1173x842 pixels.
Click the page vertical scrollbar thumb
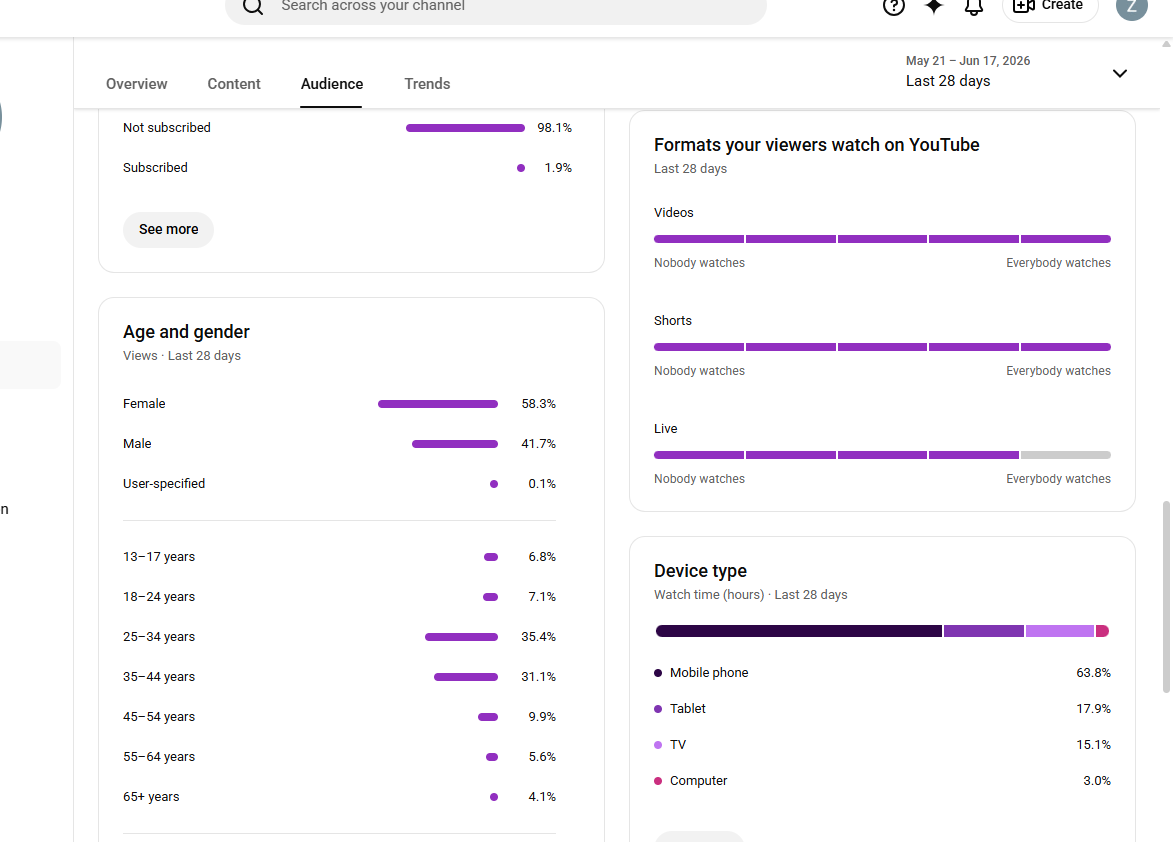[x=1166, y=597]
